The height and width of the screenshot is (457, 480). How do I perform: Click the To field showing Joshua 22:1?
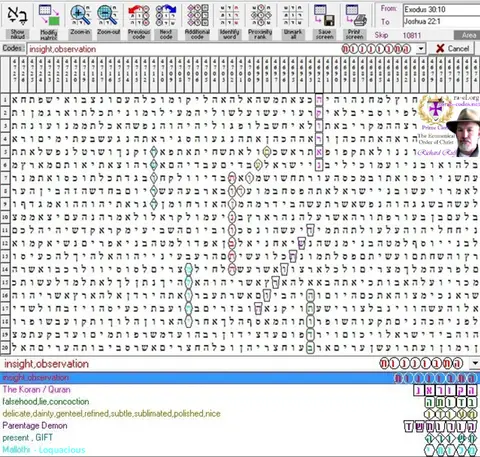(x=441, y=22)
